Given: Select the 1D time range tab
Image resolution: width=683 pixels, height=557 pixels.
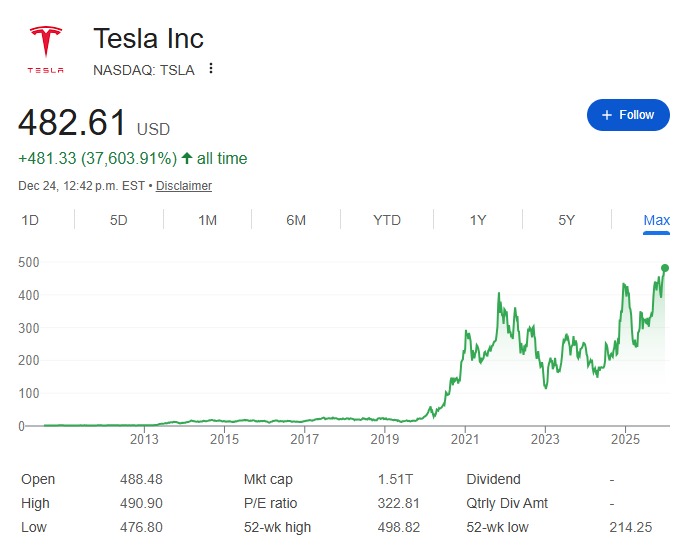Looking at the screenshot, I should pyautogui.click(x=31, y=220).
